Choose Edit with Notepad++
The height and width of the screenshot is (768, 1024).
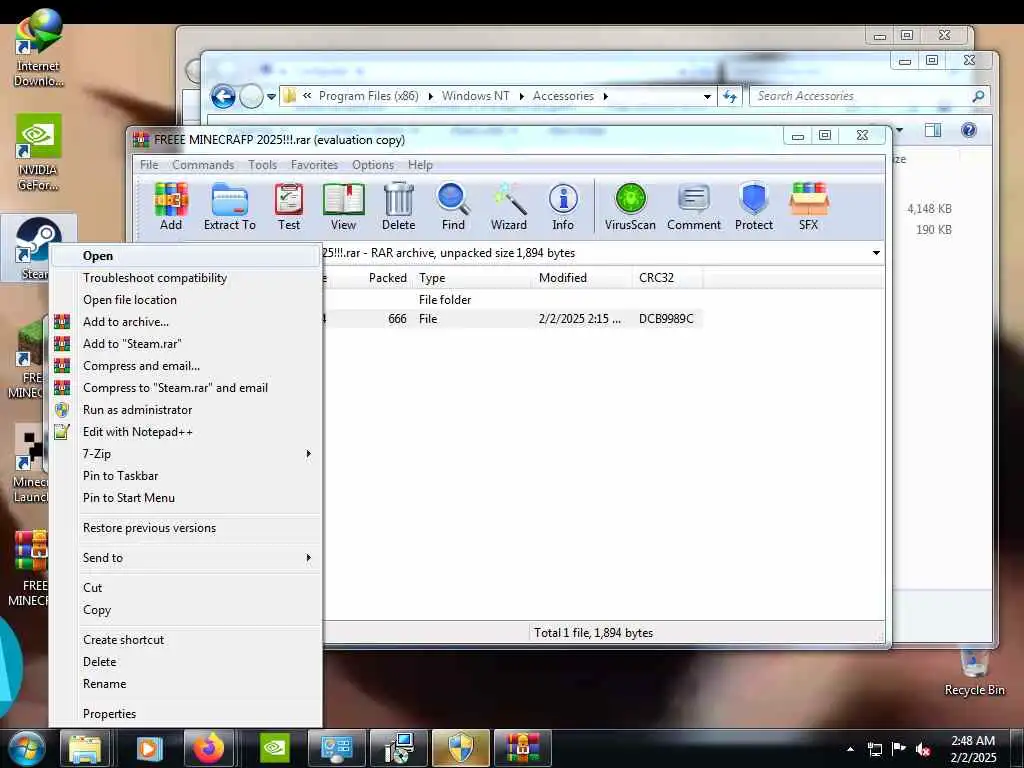(x=186, y=432)
